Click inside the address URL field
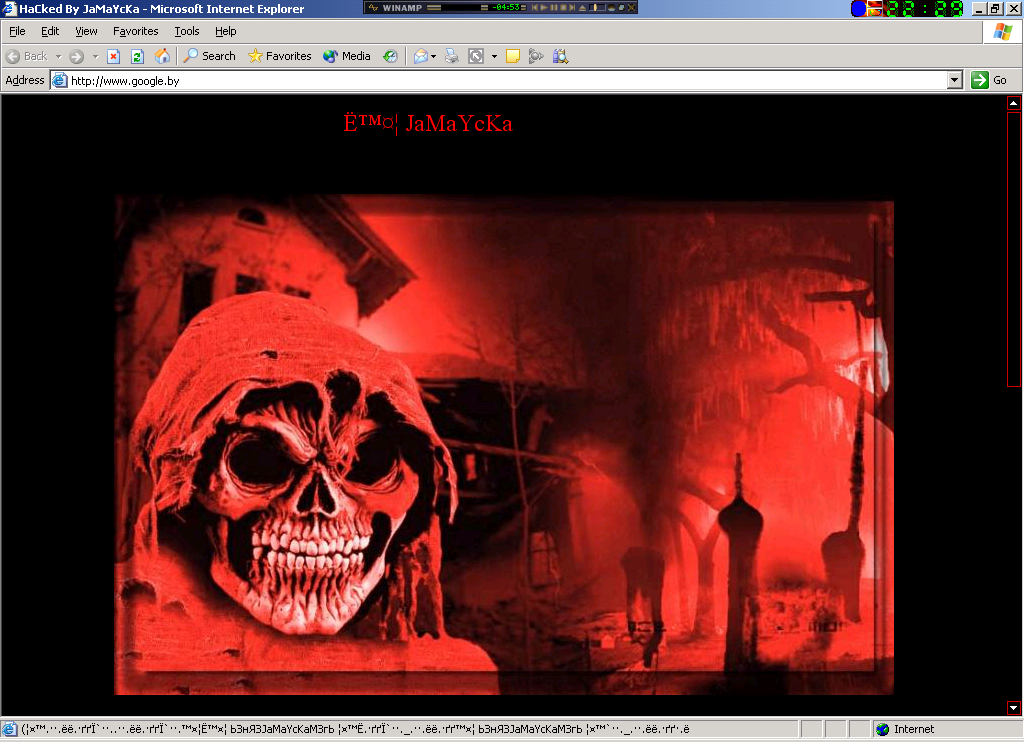 pyautogui.click(x=500, y=80)
